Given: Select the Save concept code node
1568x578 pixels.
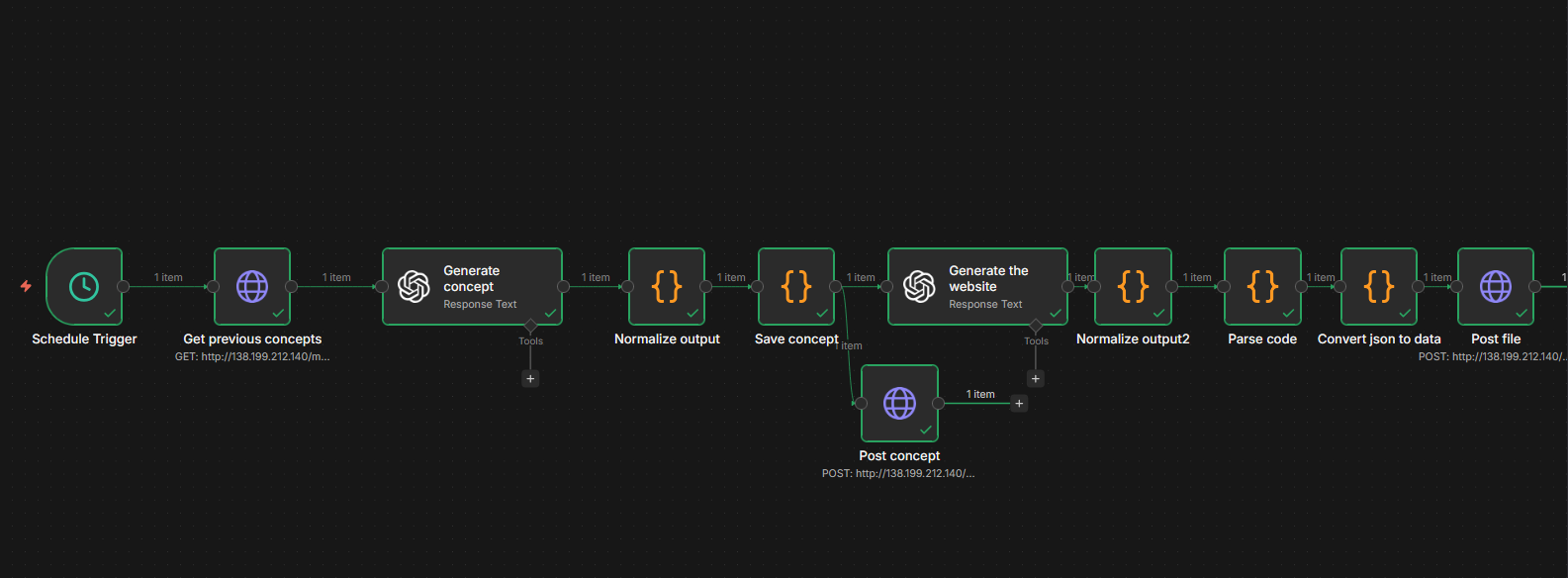Looking at the screenshot, I should 796,286.
